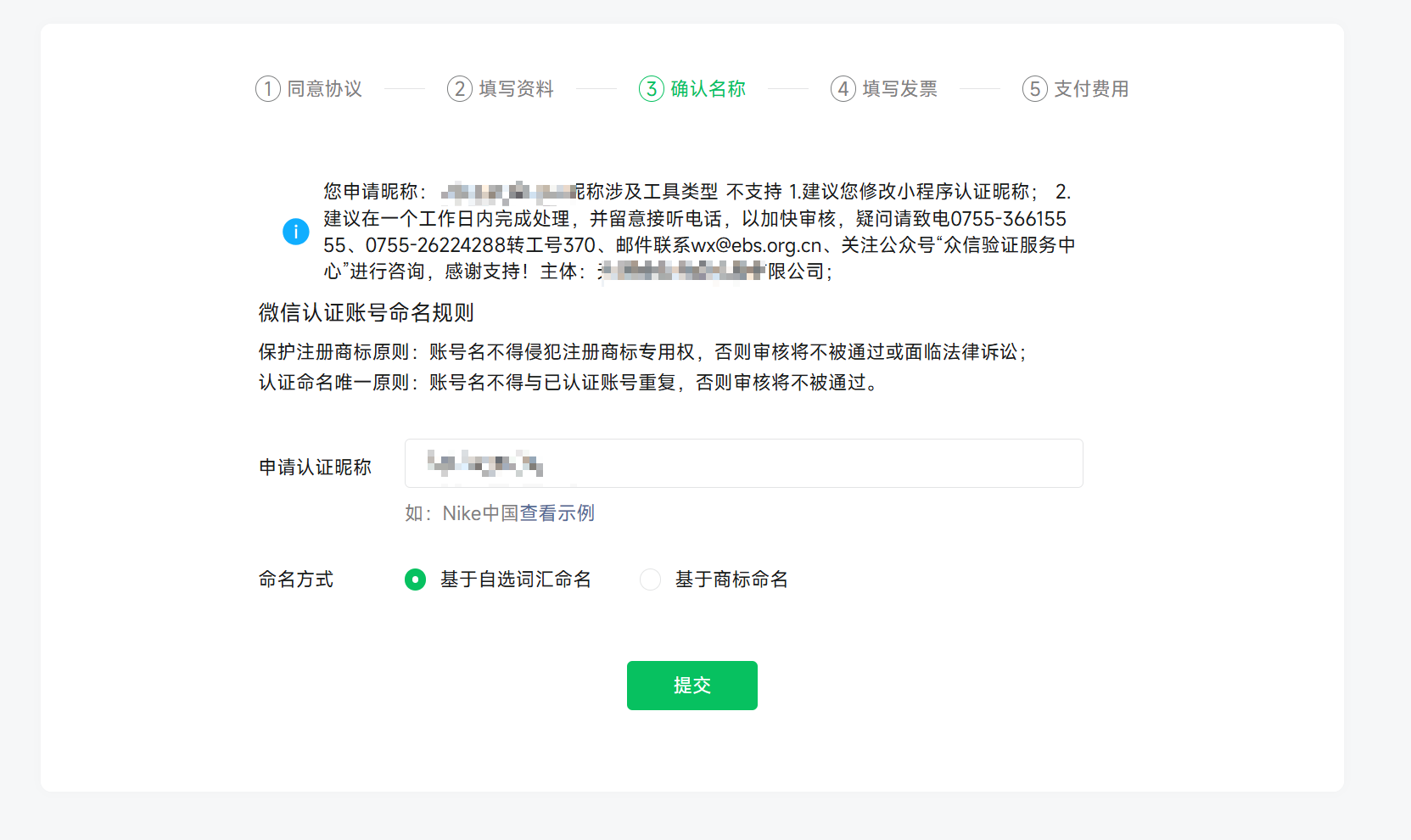Click the 命名方式 label
The image size is (1411, 840).
tap(296, 580)
